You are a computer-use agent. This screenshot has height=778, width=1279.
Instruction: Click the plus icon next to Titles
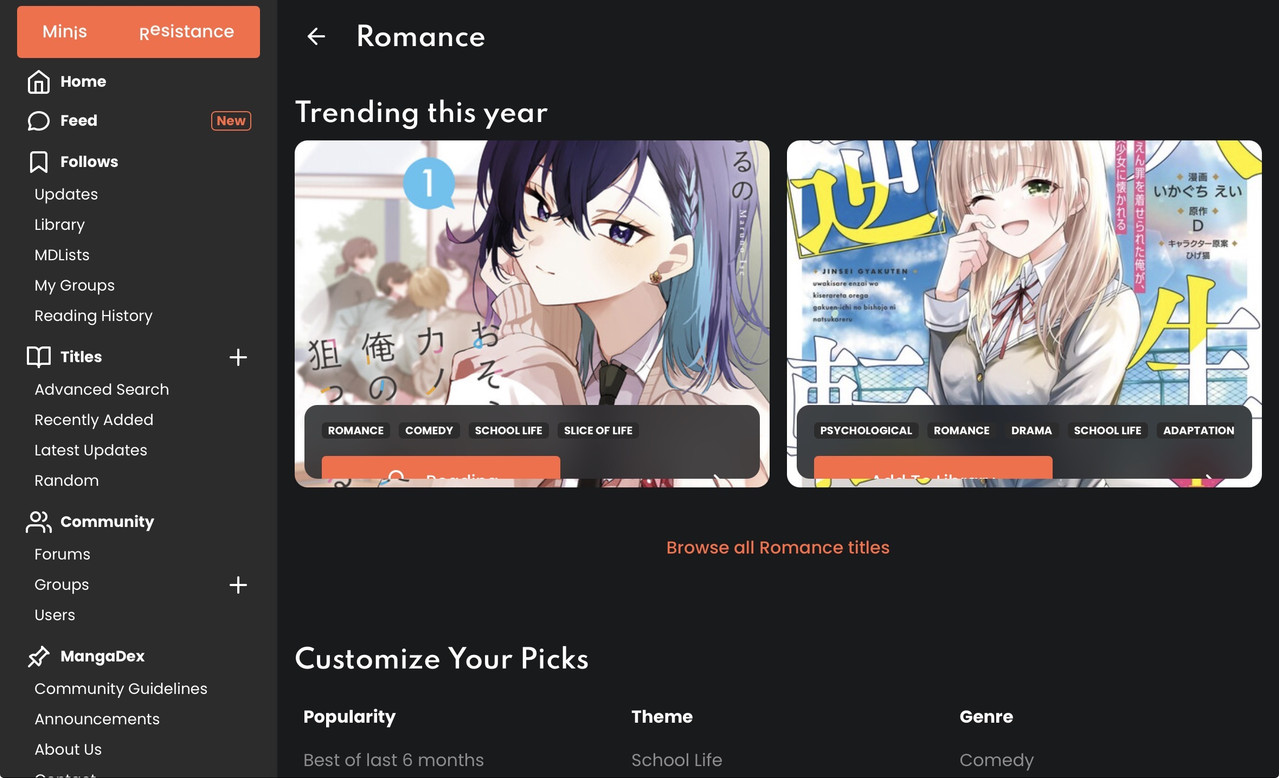pos(238,357)
